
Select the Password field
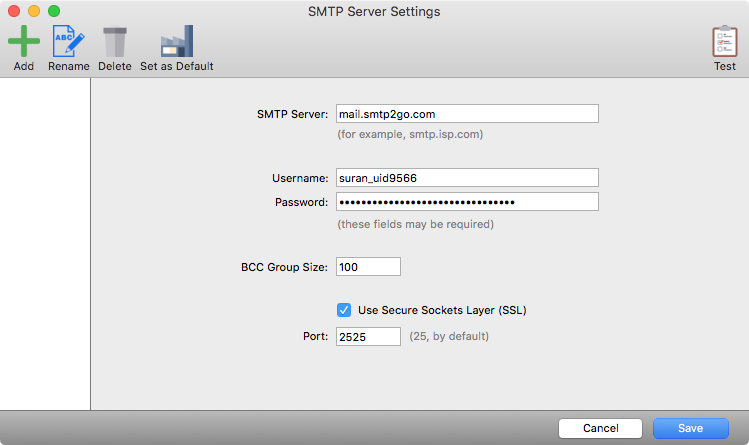click(467, 202)
